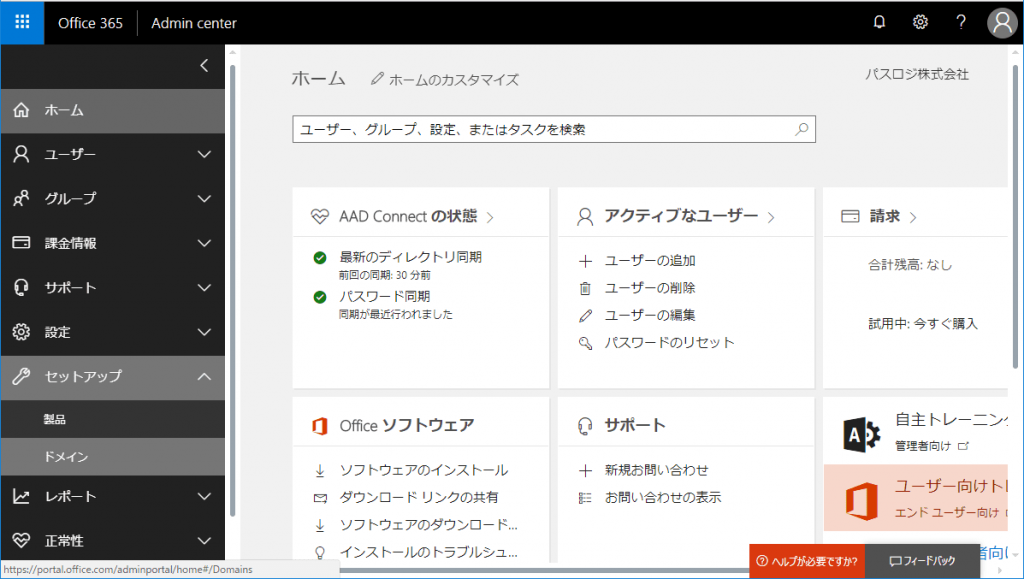Open the フィードバック button
This screenshot has height=579, width=1024.
921,562
